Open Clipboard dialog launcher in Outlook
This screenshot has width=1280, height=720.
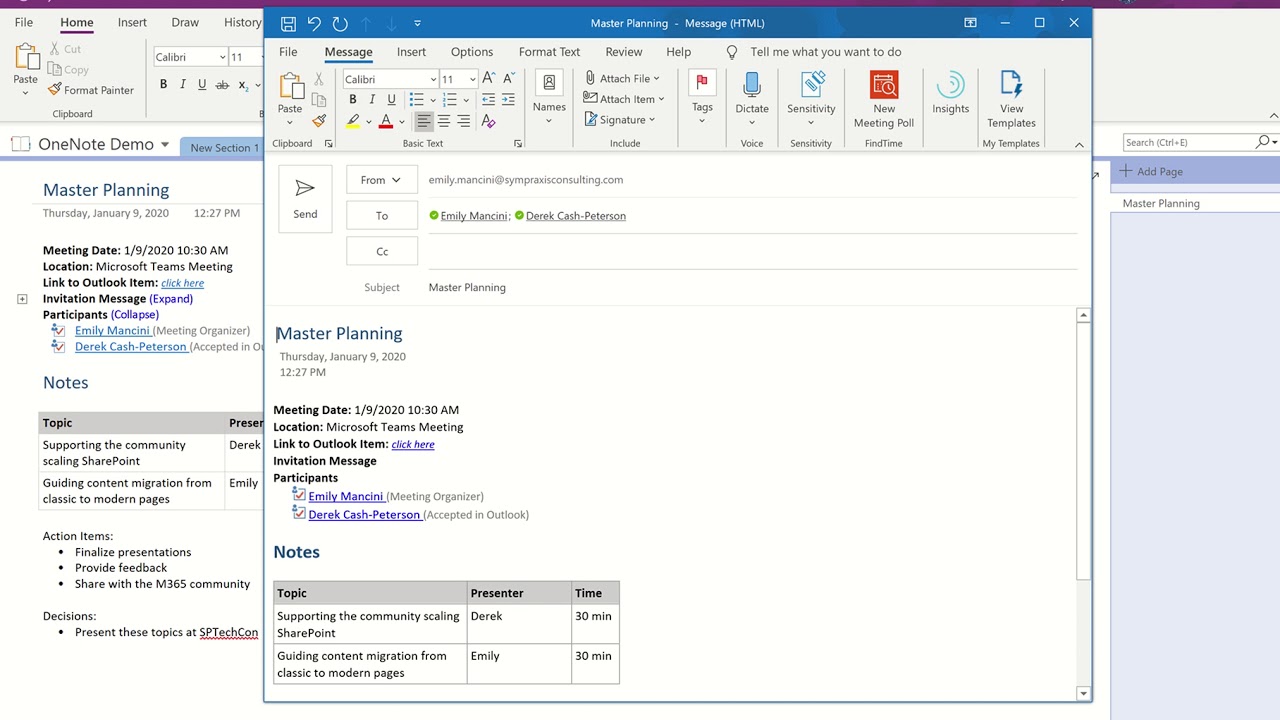tap(328, 144)
